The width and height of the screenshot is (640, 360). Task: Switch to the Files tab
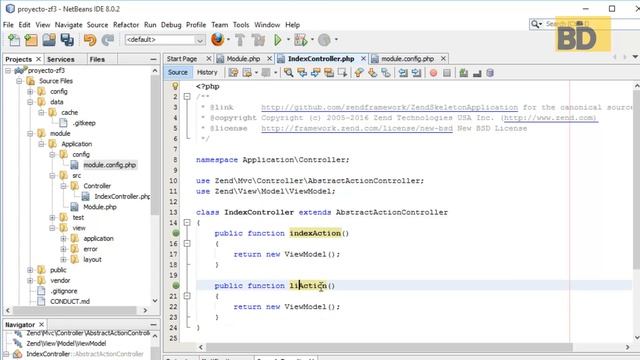(97, 59)
